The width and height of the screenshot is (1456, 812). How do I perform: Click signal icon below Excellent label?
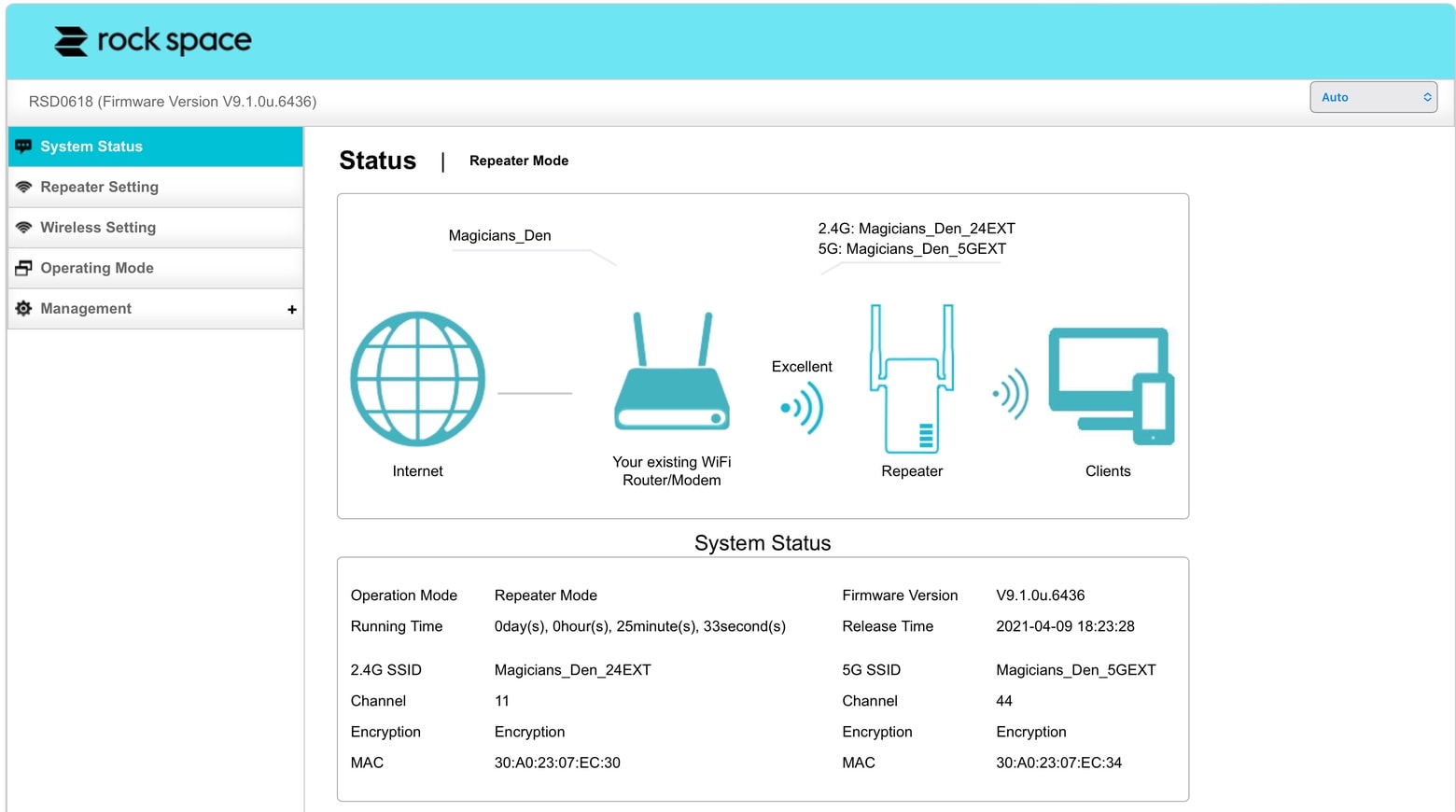802,408
